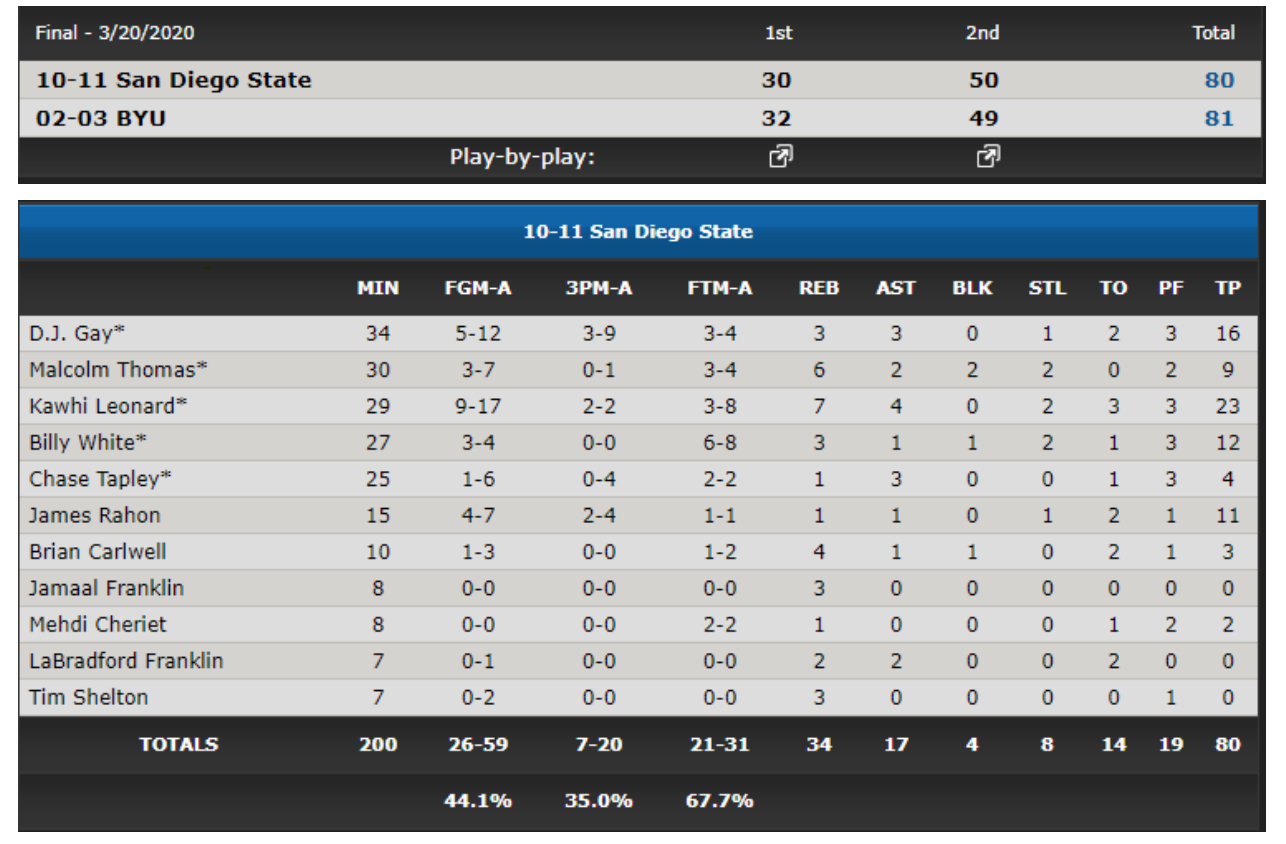Viewport: 1286px width, 844px height.
Task: Click the Play-by-play label
Action: pyautogui.click(x=523, y=156)
